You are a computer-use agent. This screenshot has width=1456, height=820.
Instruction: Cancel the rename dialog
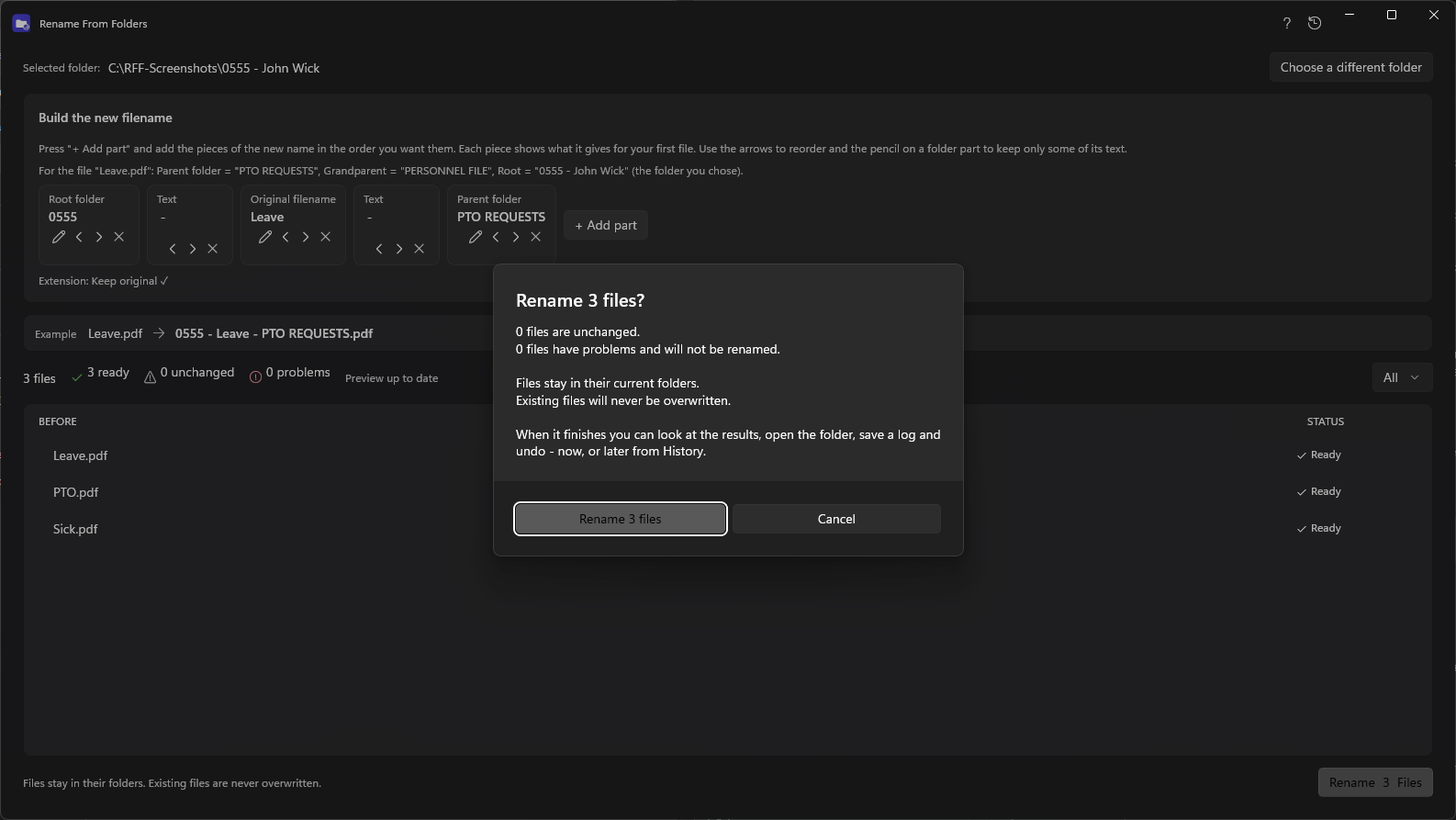(x=836, y=519)
